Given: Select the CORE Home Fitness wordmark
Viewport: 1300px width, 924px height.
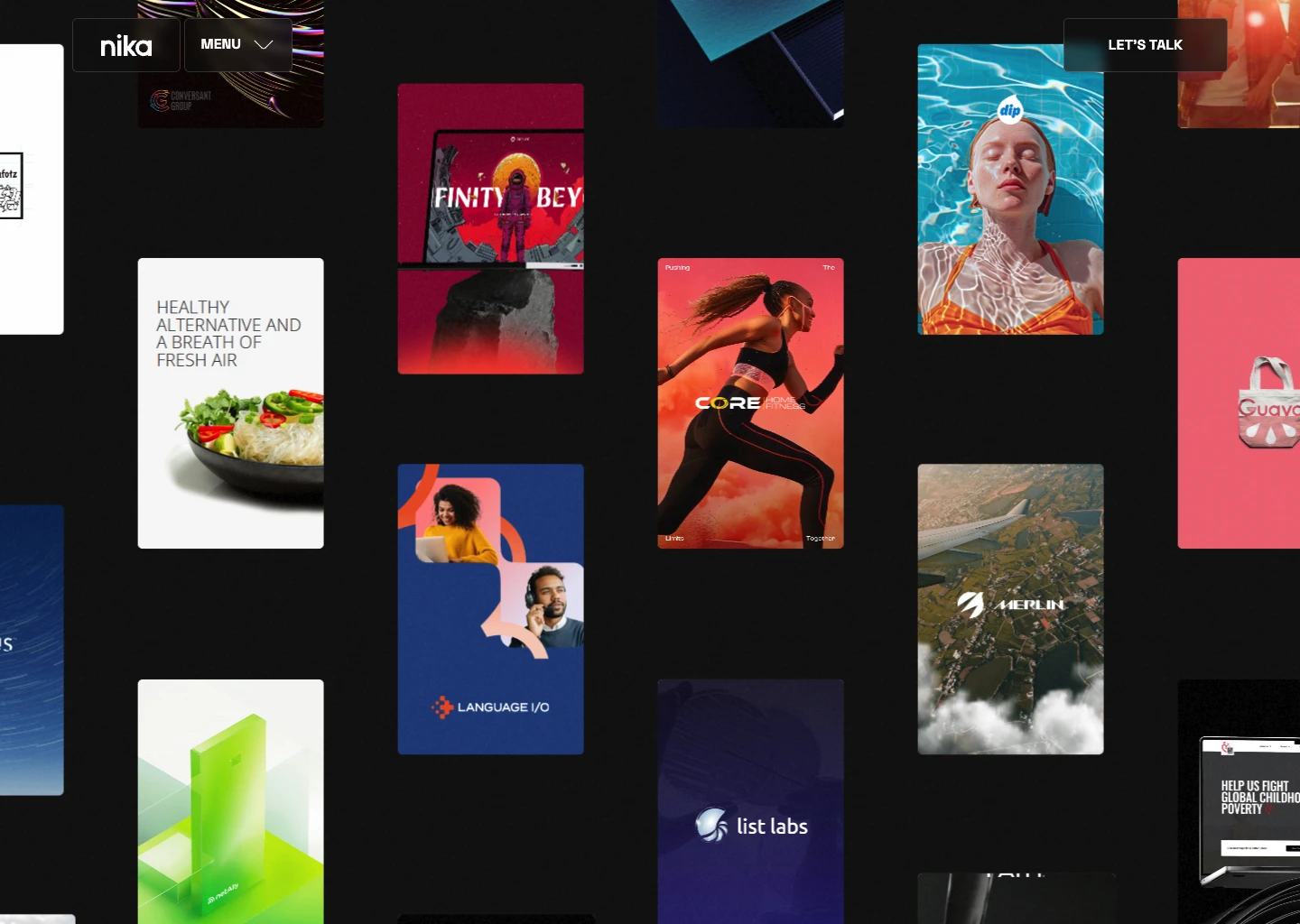Looking at the screenshot, I should 750,402.
